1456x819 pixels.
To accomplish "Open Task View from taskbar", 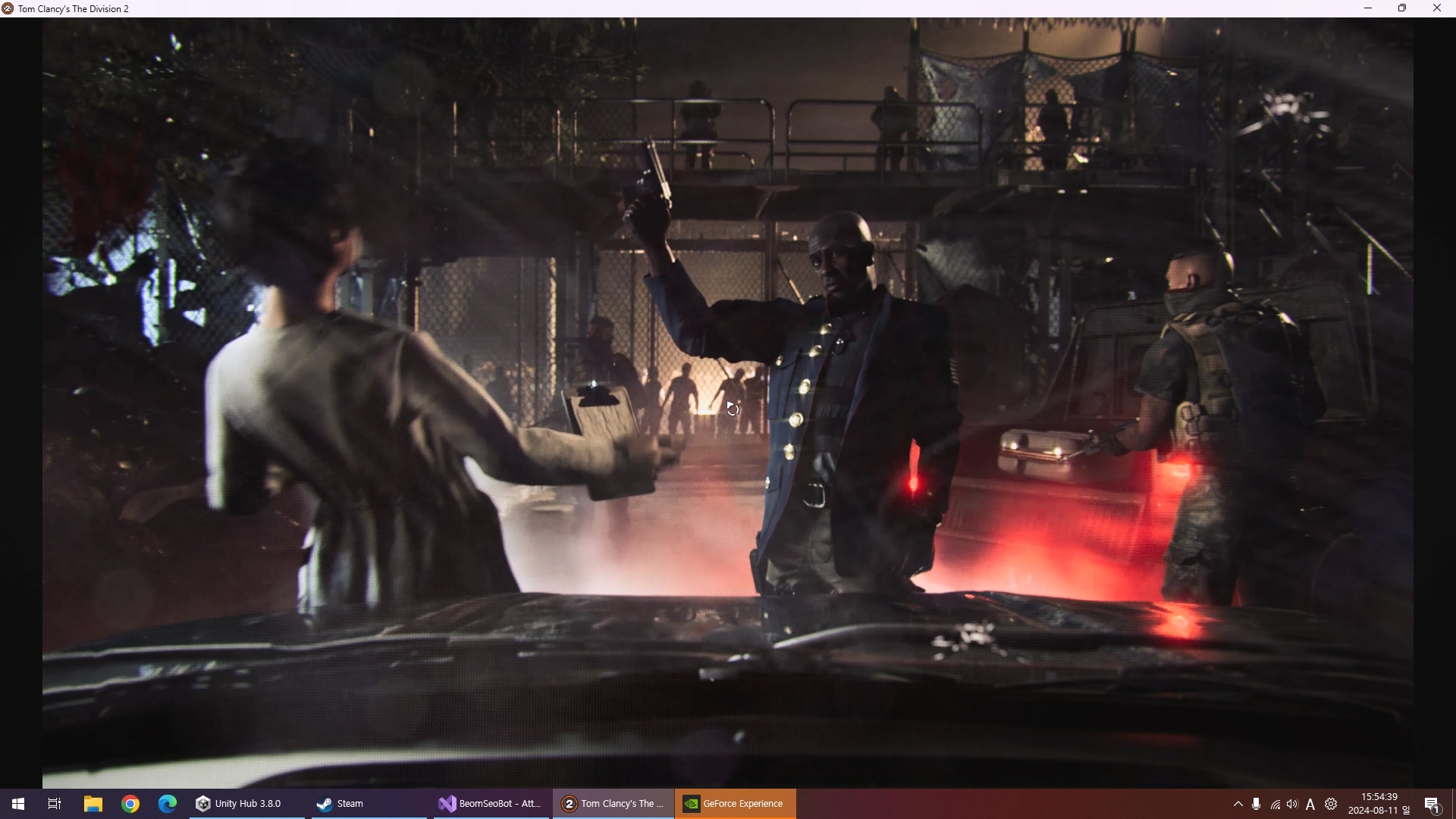I will tap(55, 804).
